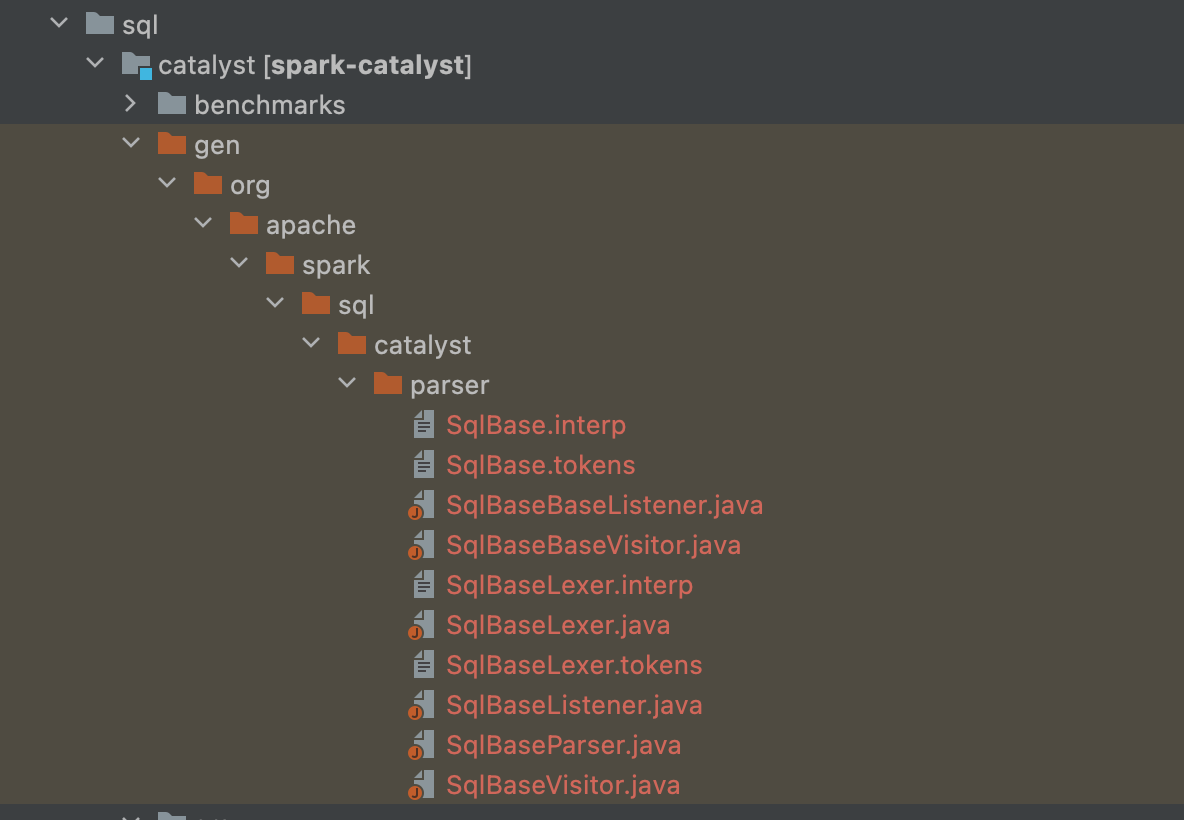1184x820 pixels.
Task: Select file SqlBaseListener.java
Action: 575,705
